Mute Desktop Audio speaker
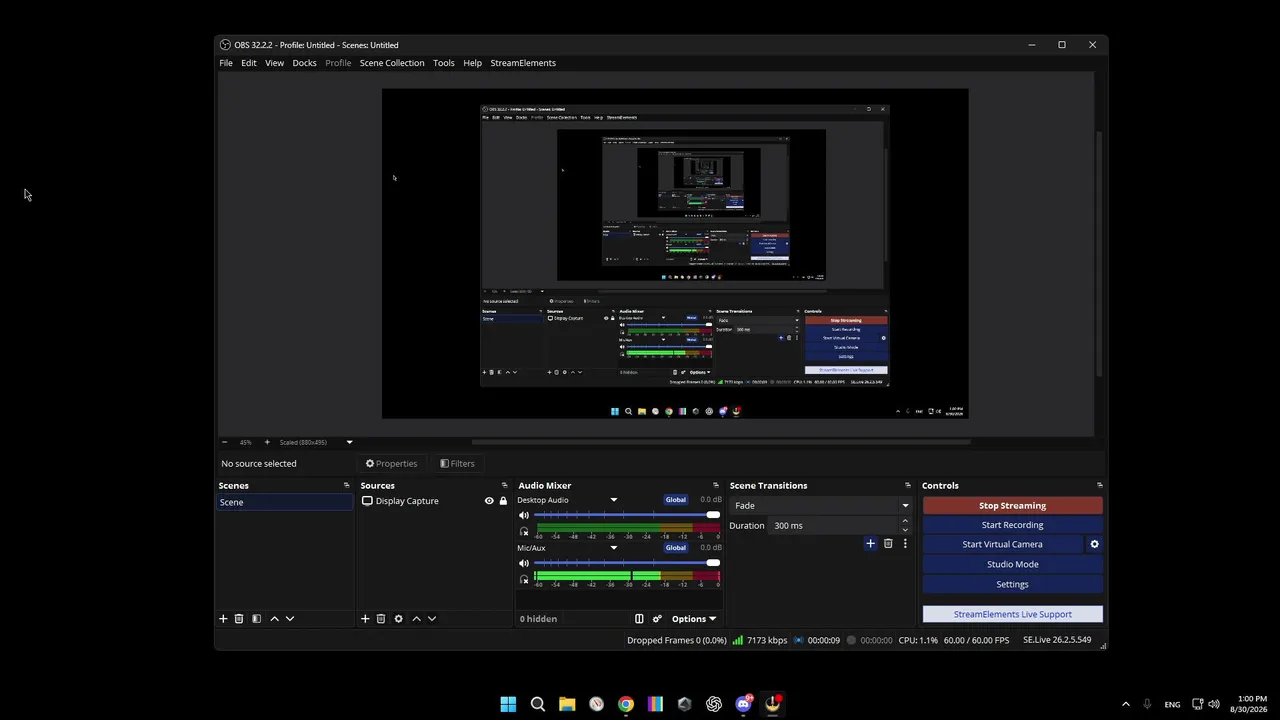Viewport: 1280px width, 720px height. 524,516
